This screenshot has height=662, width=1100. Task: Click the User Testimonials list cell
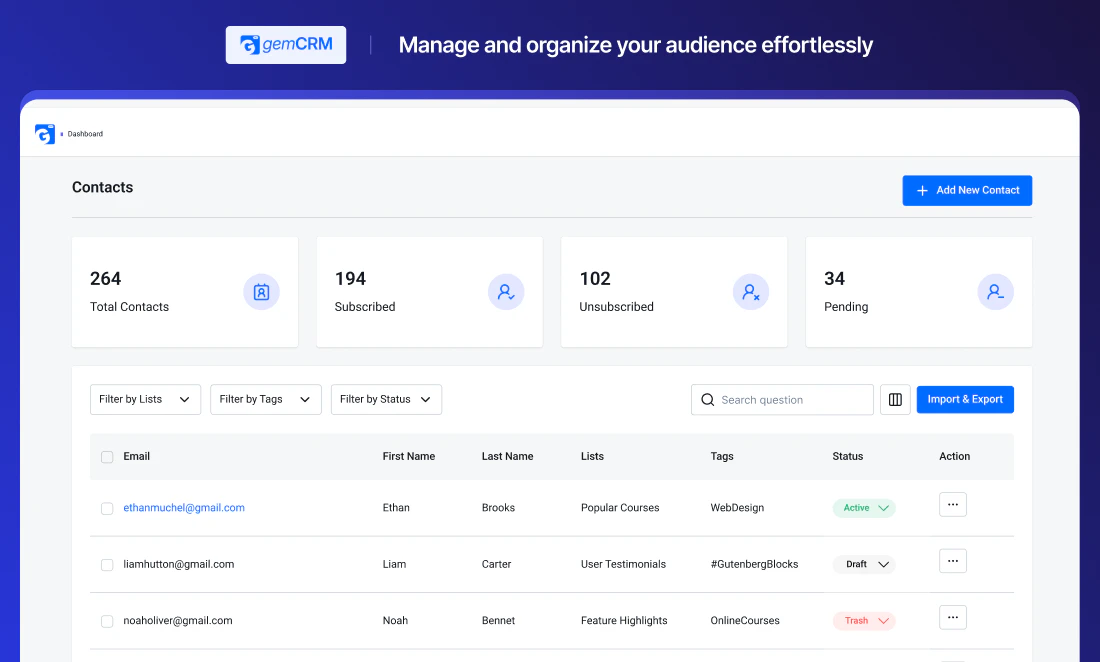(x=623, y=564)
